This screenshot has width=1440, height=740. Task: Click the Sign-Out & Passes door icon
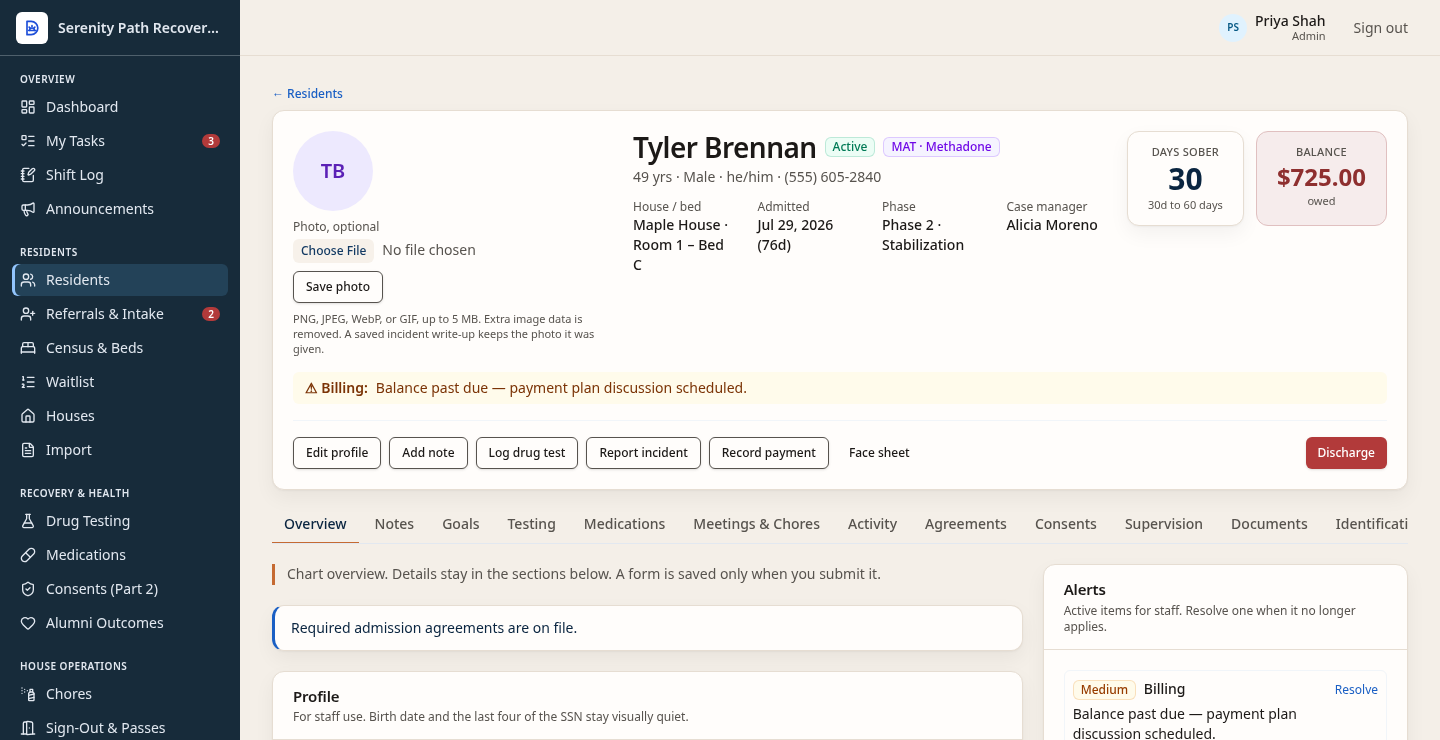point(28,728)
